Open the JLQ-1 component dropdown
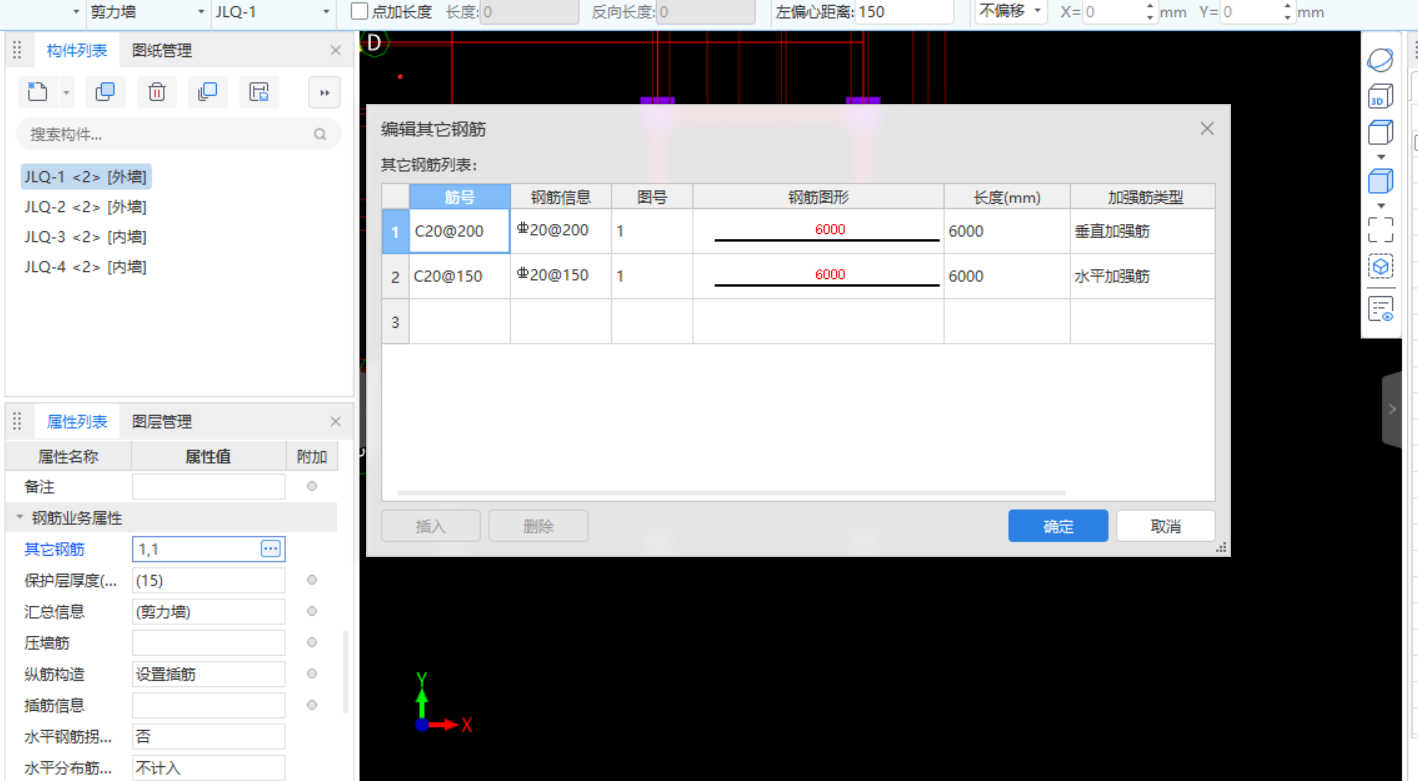 [x=326, y=12]
